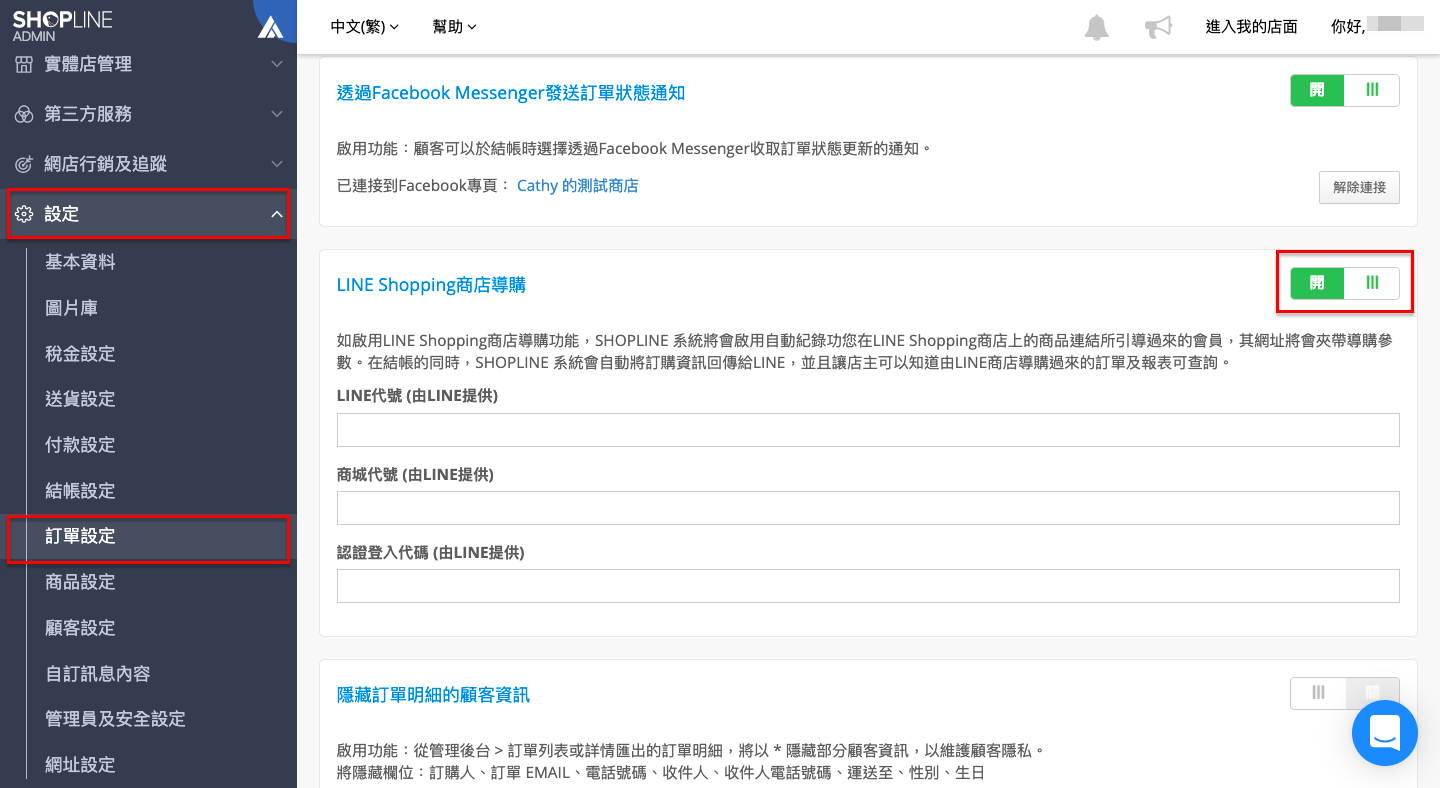Viewport: 1440px width, 788px height.
Task: Click the physical store management icon
Action: click(x=24, y=64)
